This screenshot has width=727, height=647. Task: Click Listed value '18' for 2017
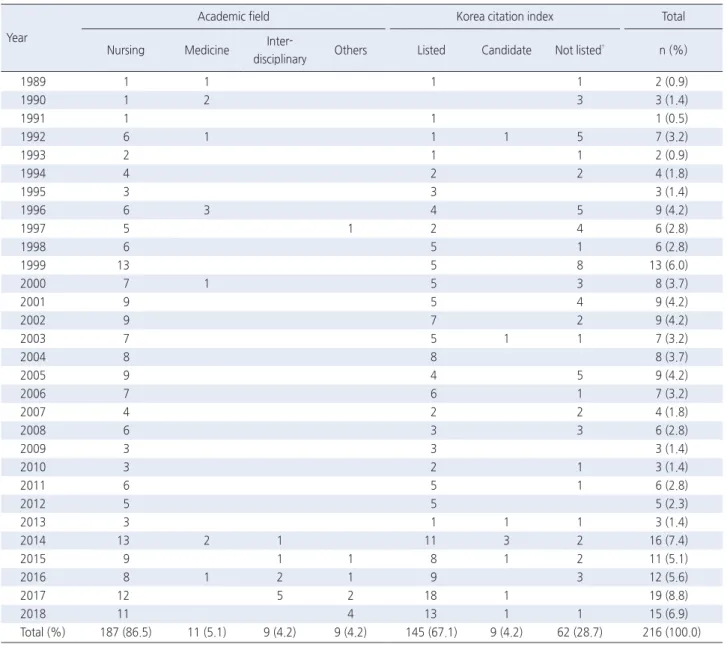pyautogui.click(x=431, y=596)
